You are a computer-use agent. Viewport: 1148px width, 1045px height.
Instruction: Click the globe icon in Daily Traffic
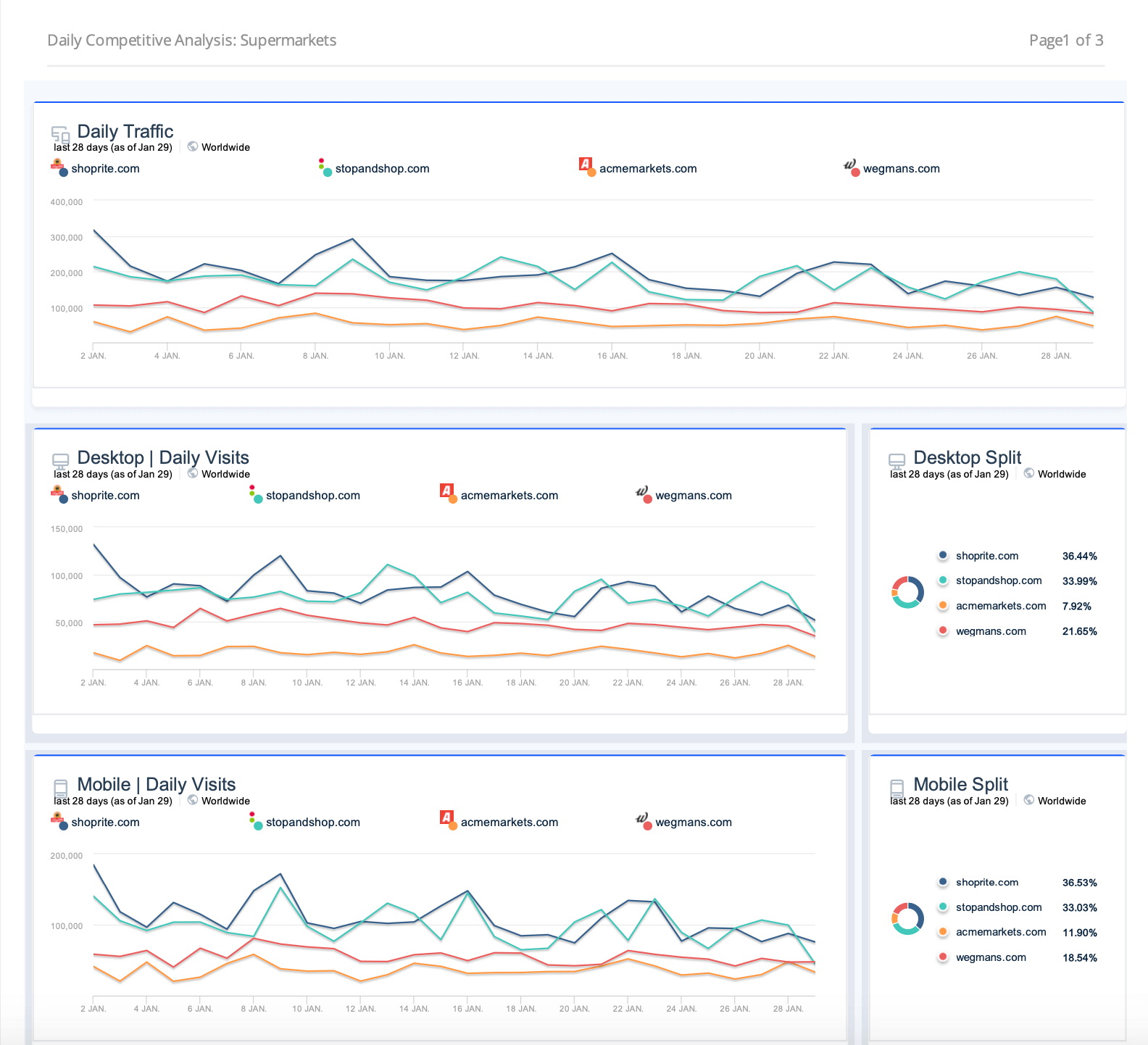point(193,146)
